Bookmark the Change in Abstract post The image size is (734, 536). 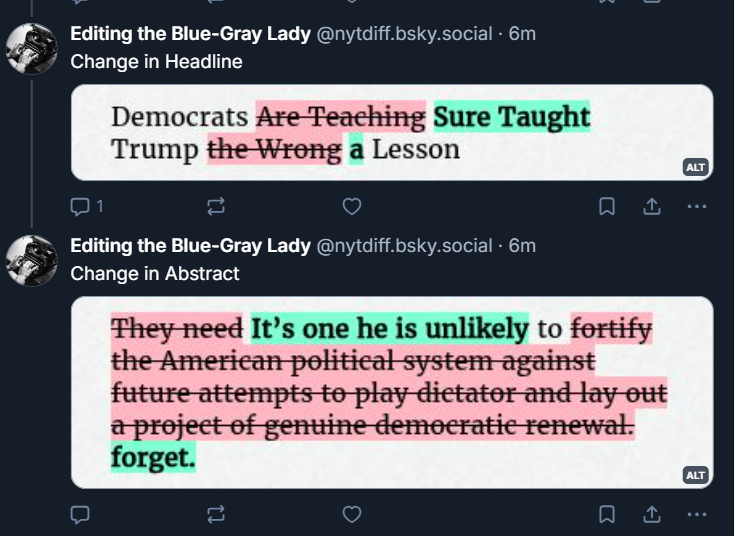(606, 514)
